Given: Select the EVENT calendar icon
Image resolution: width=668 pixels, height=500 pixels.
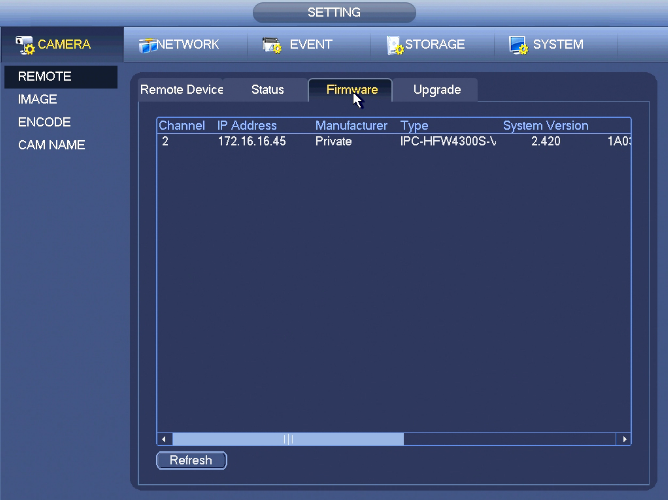Looking at the screenshot, I should coord(272,45).
